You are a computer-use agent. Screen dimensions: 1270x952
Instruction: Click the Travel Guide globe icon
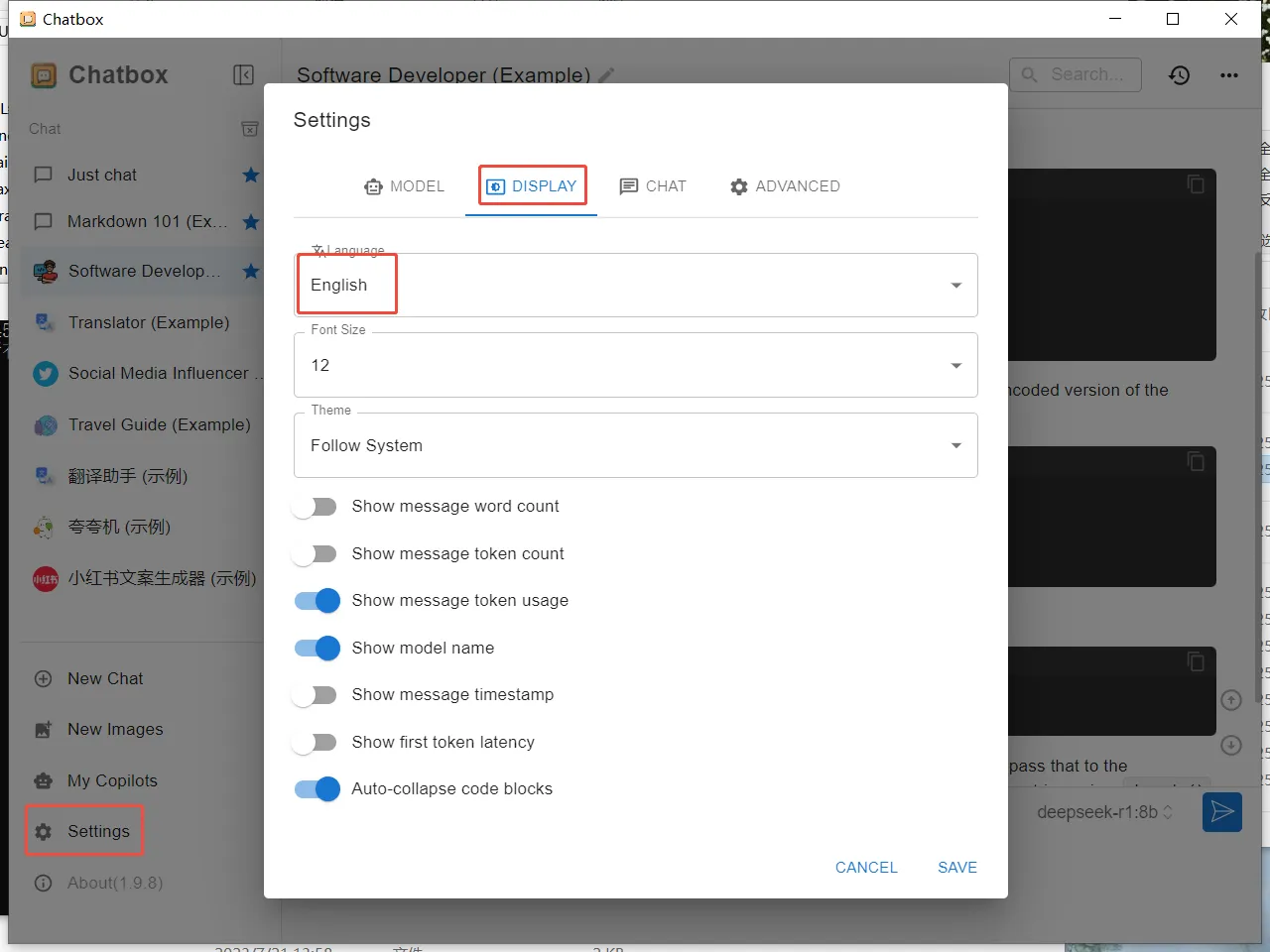45,424
